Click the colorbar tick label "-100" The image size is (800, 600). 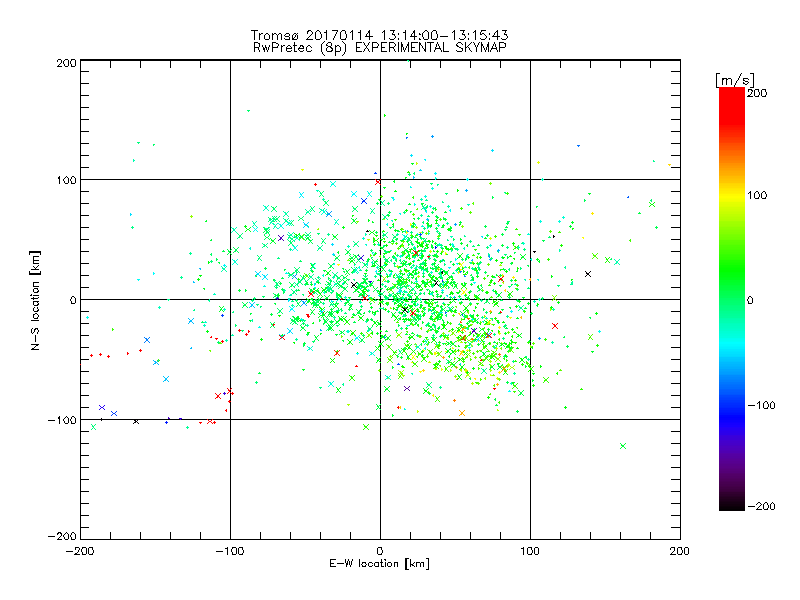coord(761,405)
